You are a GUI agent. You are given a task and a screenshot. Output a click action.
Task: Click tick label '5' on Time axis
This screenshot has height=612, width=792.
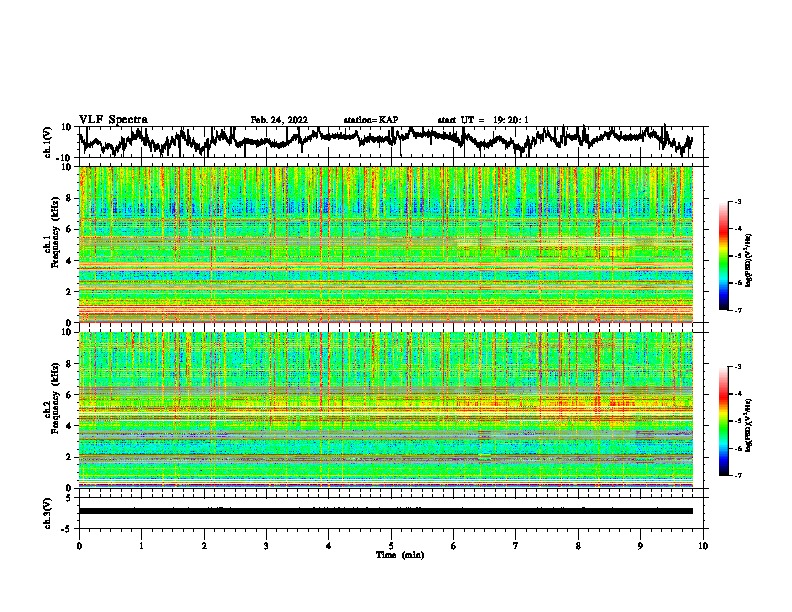coord(391,546)
